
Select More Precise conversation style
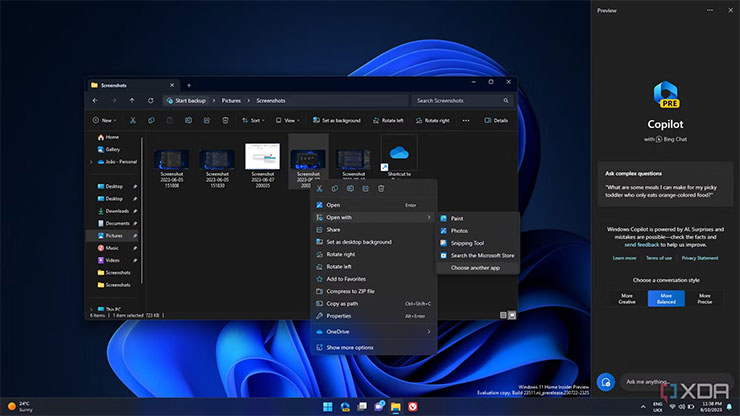[705, 298]
